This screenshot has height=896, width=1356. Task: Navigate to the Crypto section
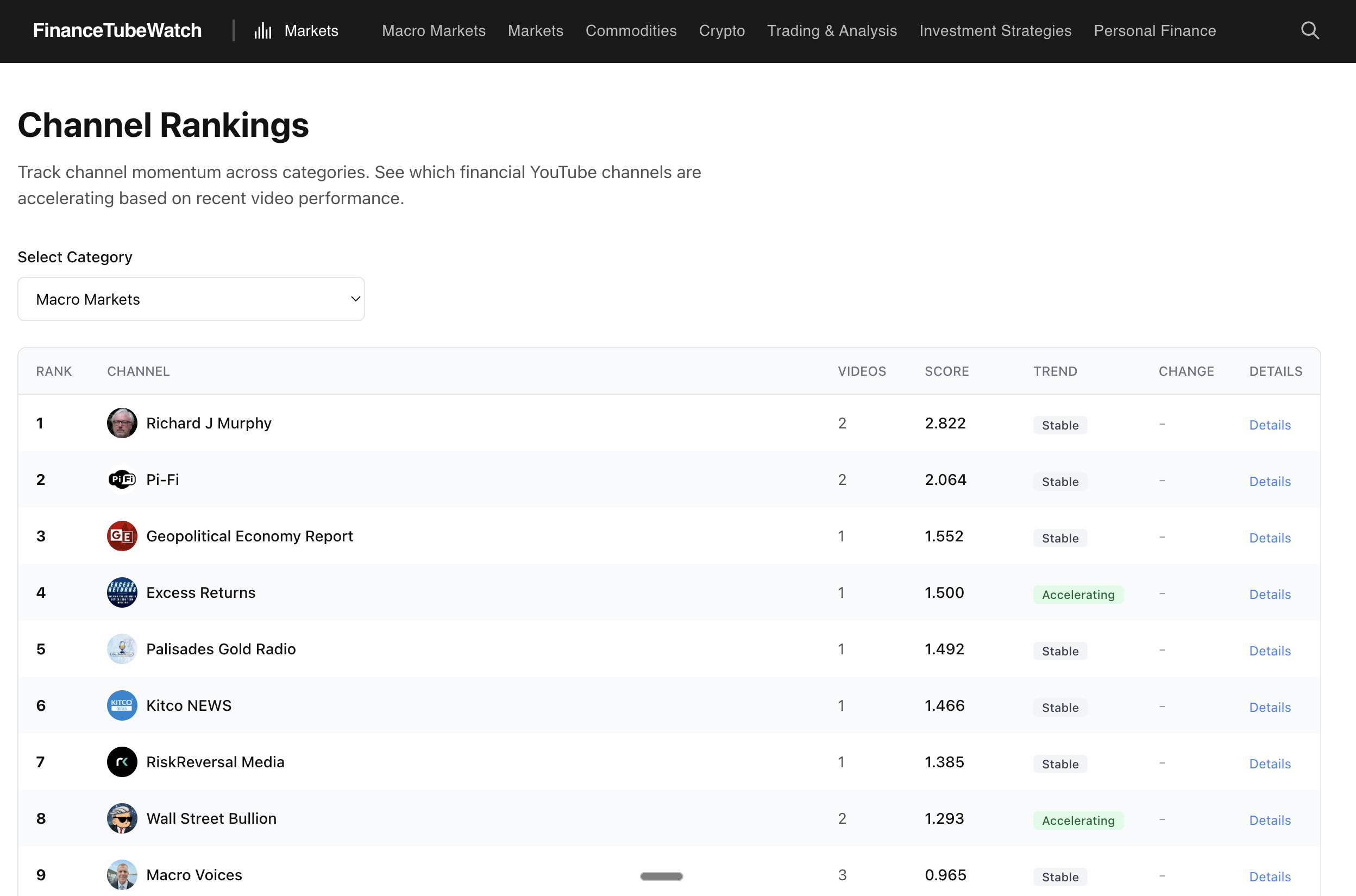coord(721,31)
